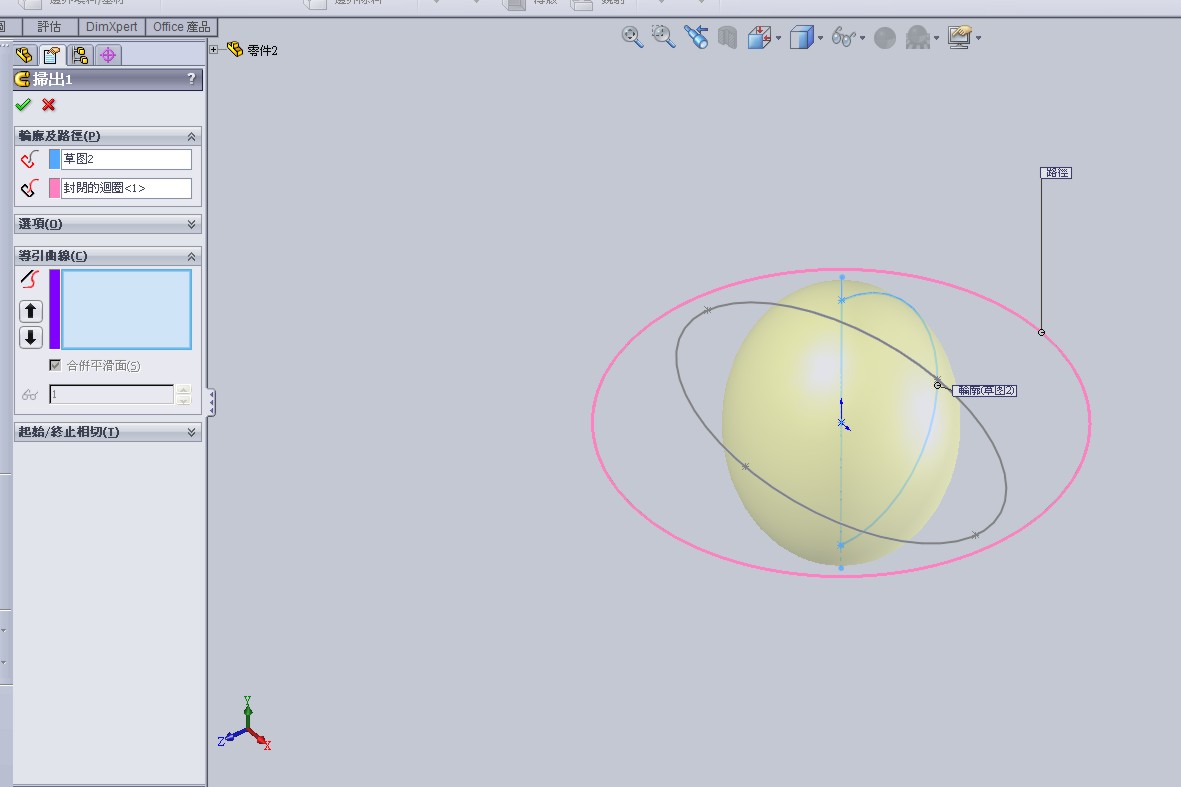The height and width of the screenshot is (787, 1181).
Task: Click profile selection icon beside 草图2
Action: pos(30,159)
